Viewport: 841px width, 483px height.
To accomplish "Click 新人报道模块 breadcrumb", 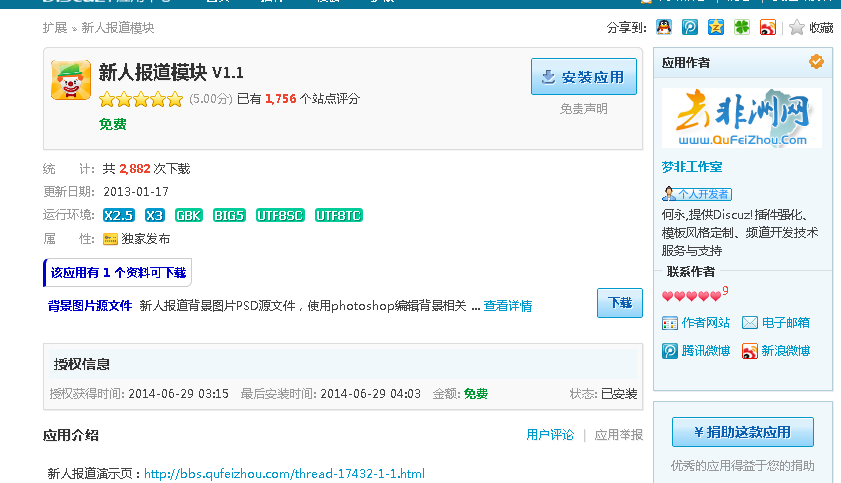I will click(117, 28).
